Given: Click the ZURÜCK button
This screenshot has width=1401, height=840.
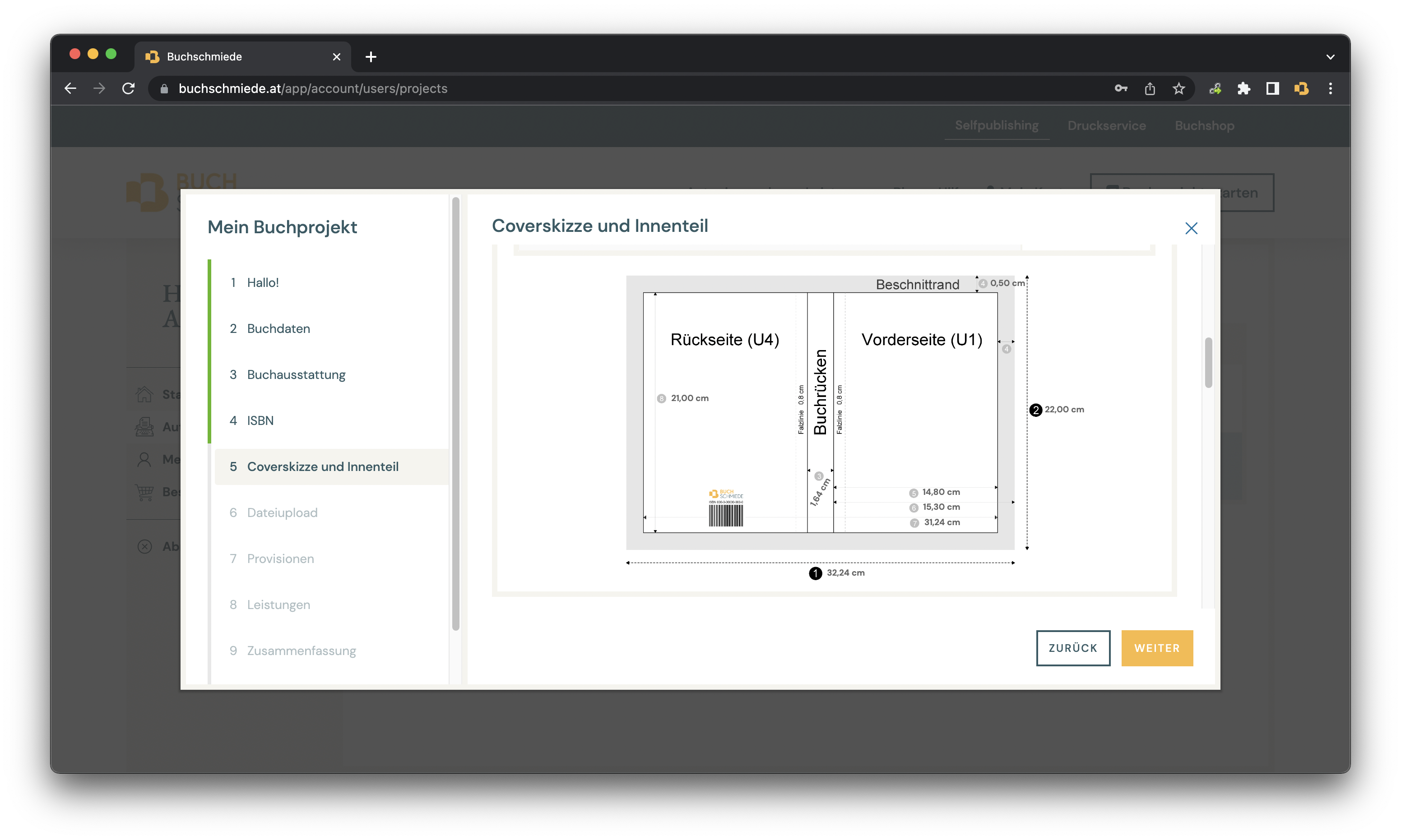Looking at the screenshot, I should [1072, 647].
